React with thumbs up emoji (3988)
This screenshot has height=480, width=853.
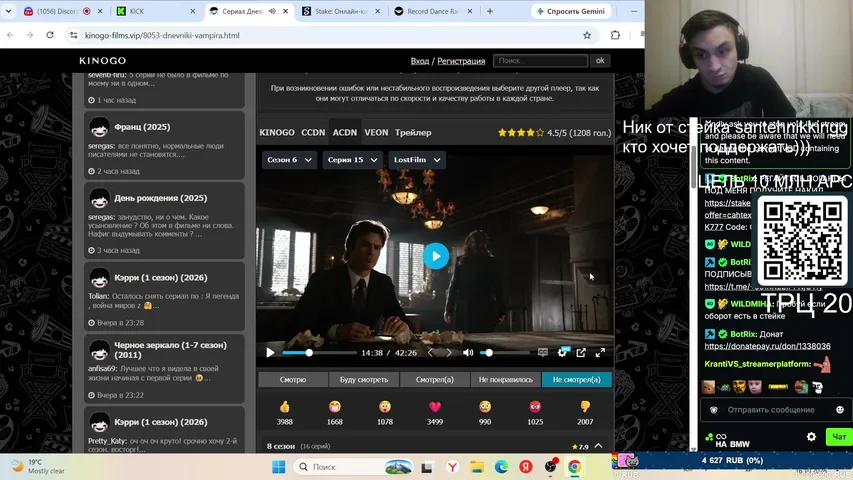coord(285,407)
